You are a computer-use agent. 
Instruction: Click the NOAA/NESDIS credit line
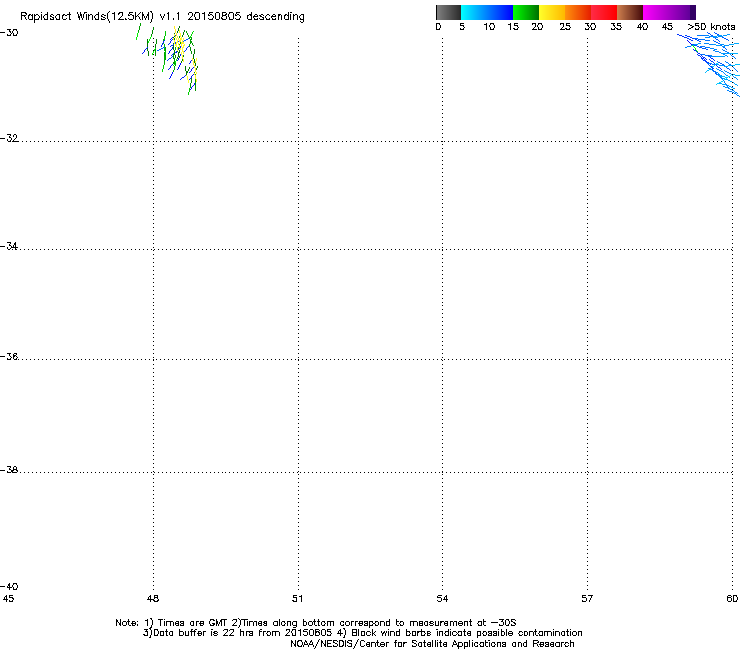pyautogui.click(x=432, y=644)
